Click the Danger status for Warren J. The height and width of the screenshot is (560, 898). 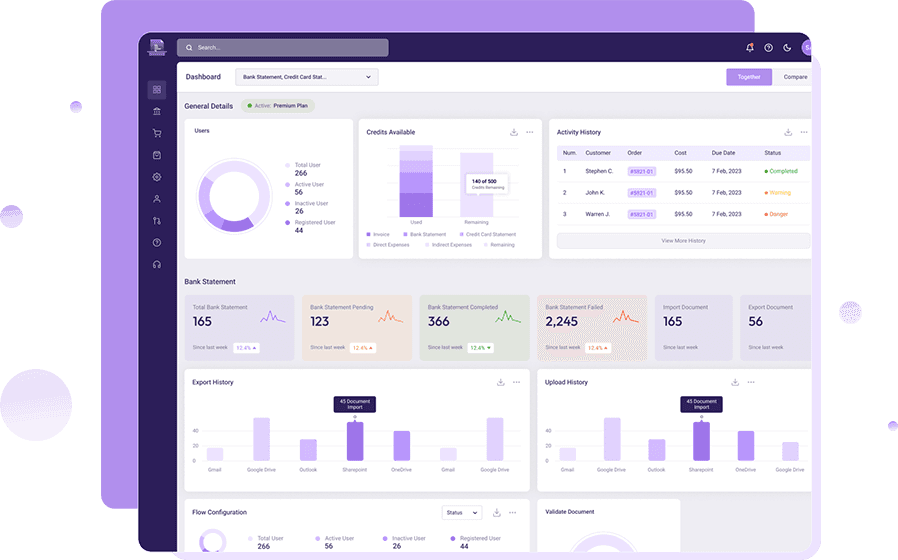777,214
